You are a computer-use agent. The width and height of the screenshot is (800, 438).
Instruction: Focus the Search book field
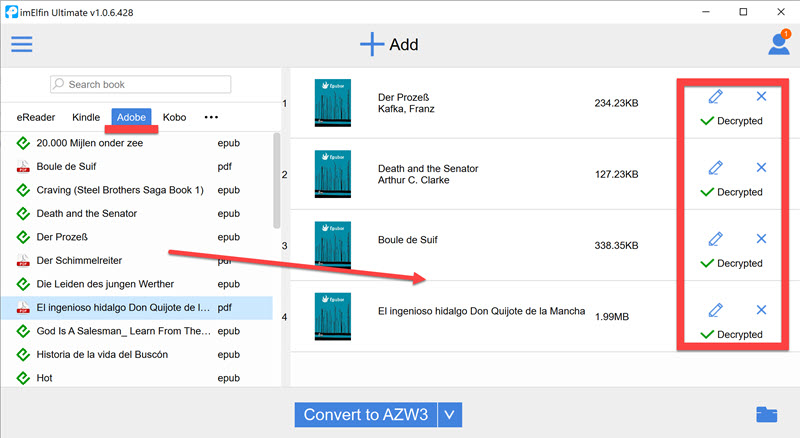(140, 84)
